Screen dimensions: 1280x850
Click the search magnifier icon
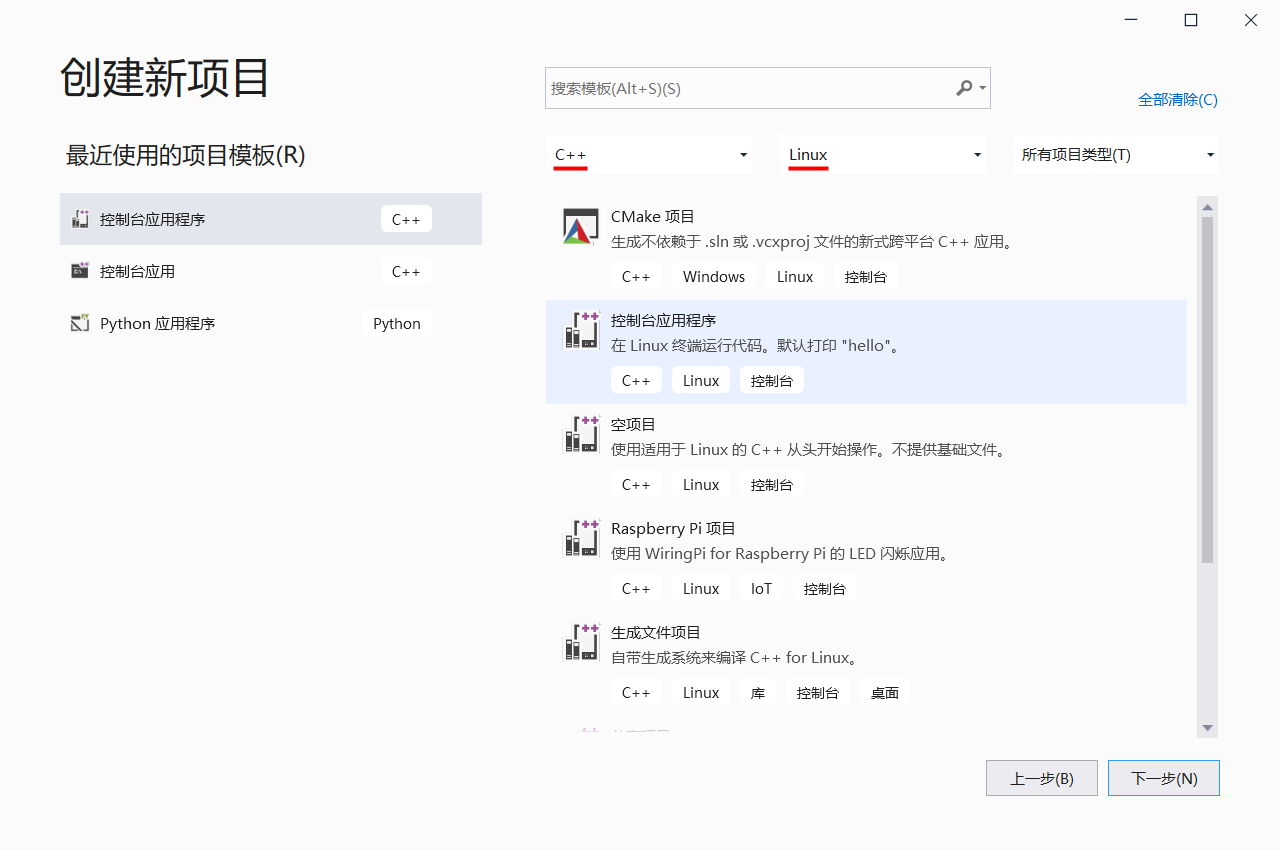(963, 88)
